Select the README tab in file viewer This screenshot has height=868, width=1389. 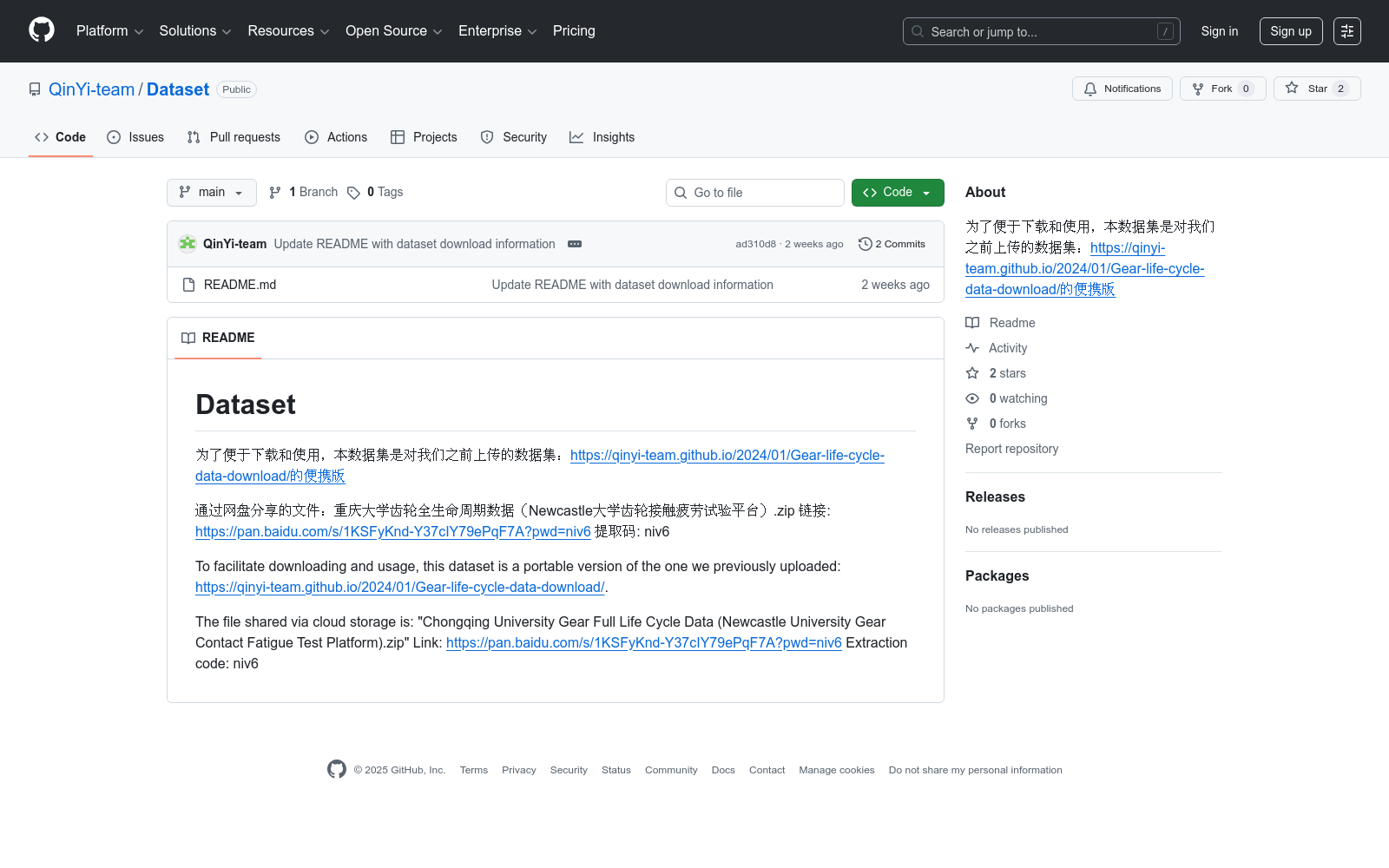tap(218, 338)
